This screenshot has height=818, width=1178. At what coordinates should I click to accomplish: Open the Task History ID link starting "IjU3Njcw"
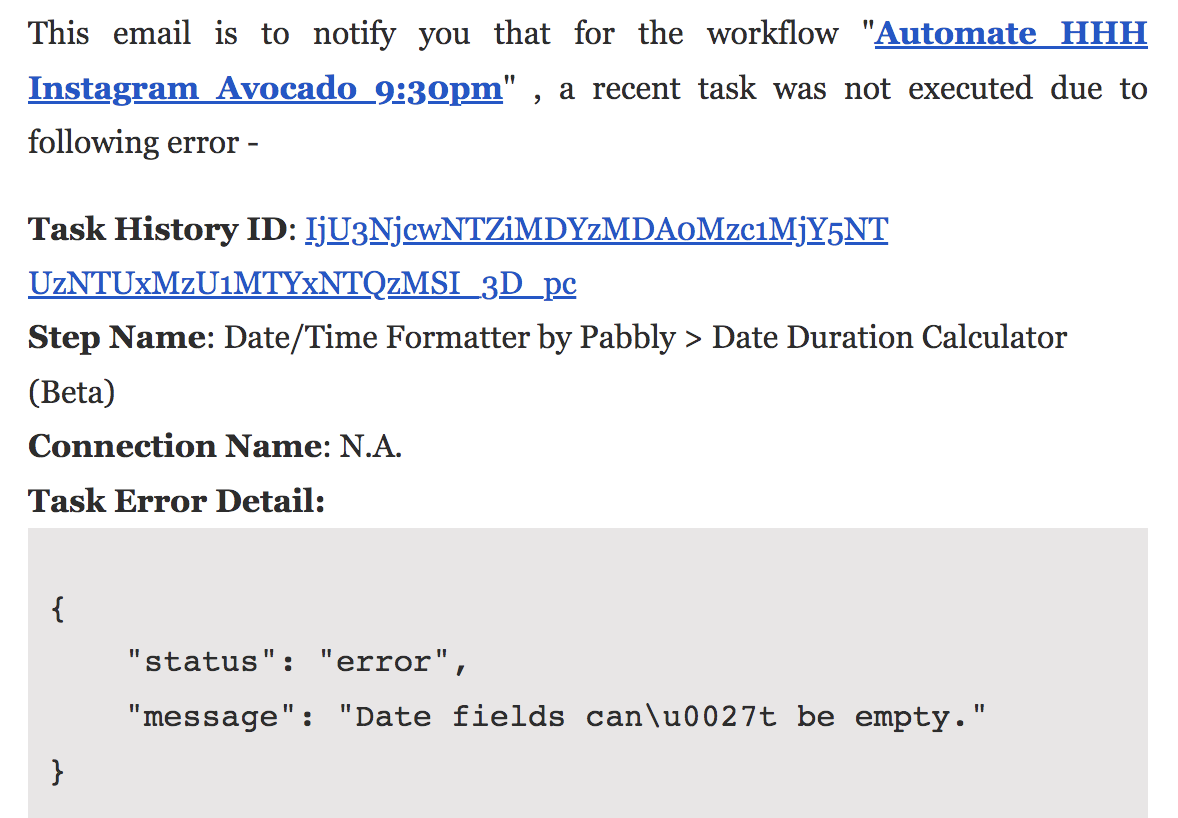596,229
